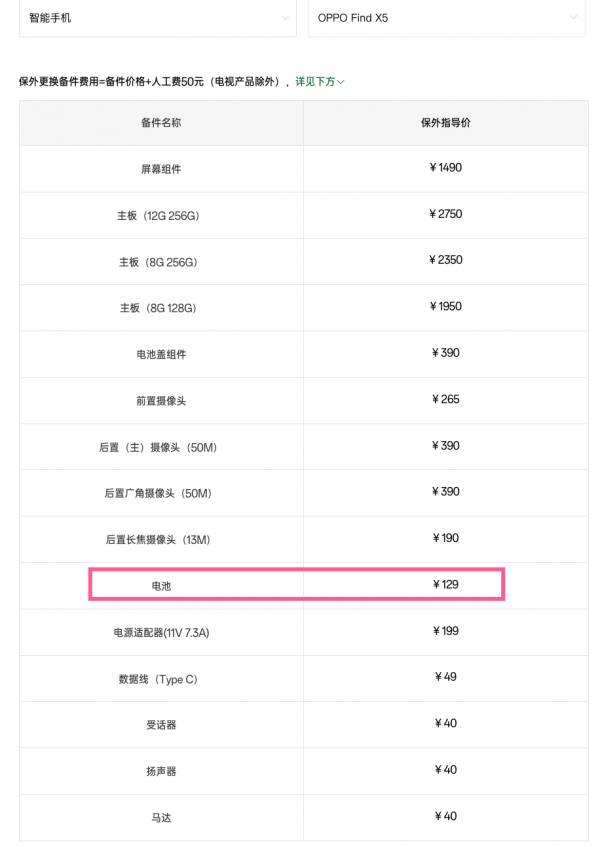Screen dimensions: 600x847
Task: Select the 屏幕组件 row name
Action: pyautogui.click(x=161, y=169)
